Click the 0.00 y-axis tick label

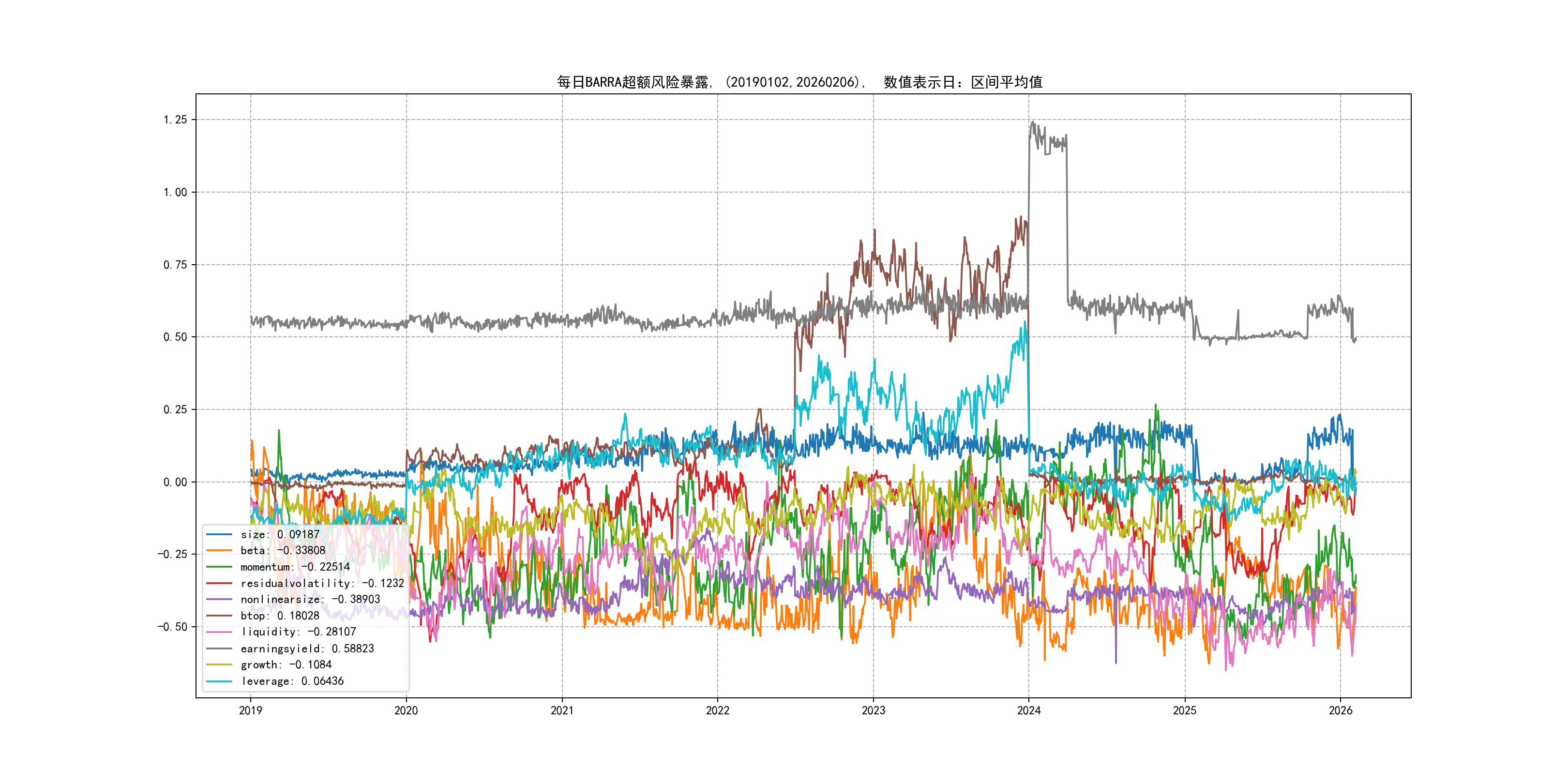pyautogui.click(x=175, y=482)
